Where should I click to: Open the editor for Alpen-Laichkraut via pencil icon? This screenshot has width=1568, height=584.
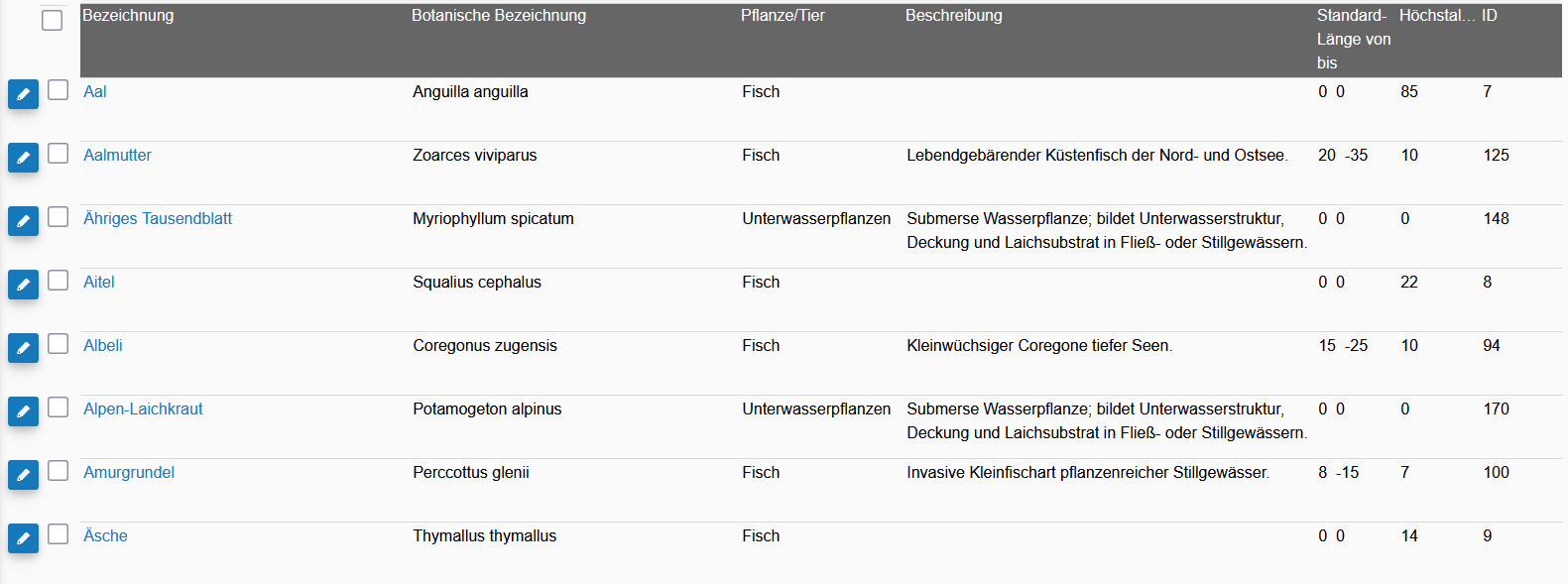click(23, 411)
